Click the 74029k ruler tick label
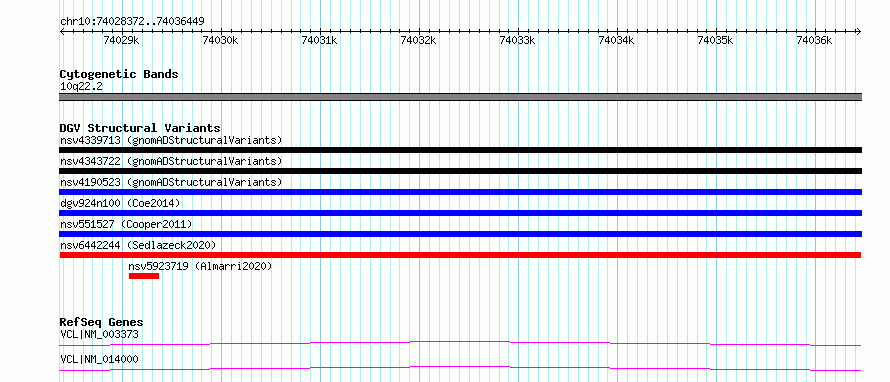The image size is (890, 382). click(122, 40)
